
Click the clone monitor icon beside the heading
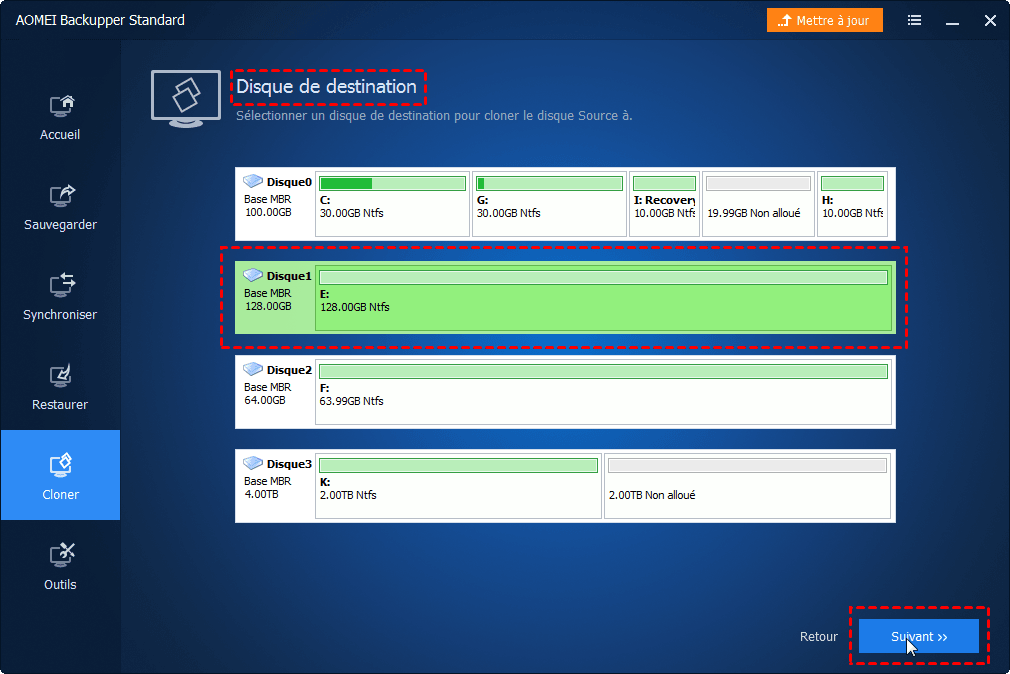tap(186, 99)
